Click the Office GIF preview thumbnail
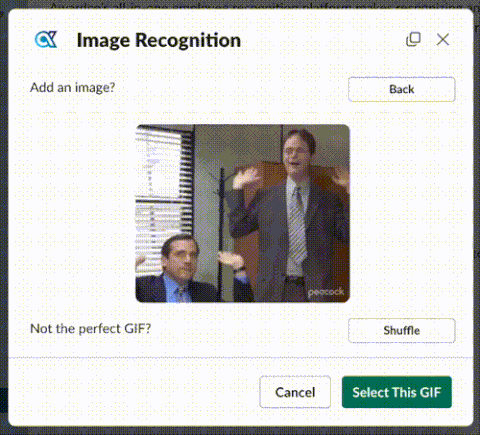Screen dimensions: 480x435 click(x=243, y=214)
